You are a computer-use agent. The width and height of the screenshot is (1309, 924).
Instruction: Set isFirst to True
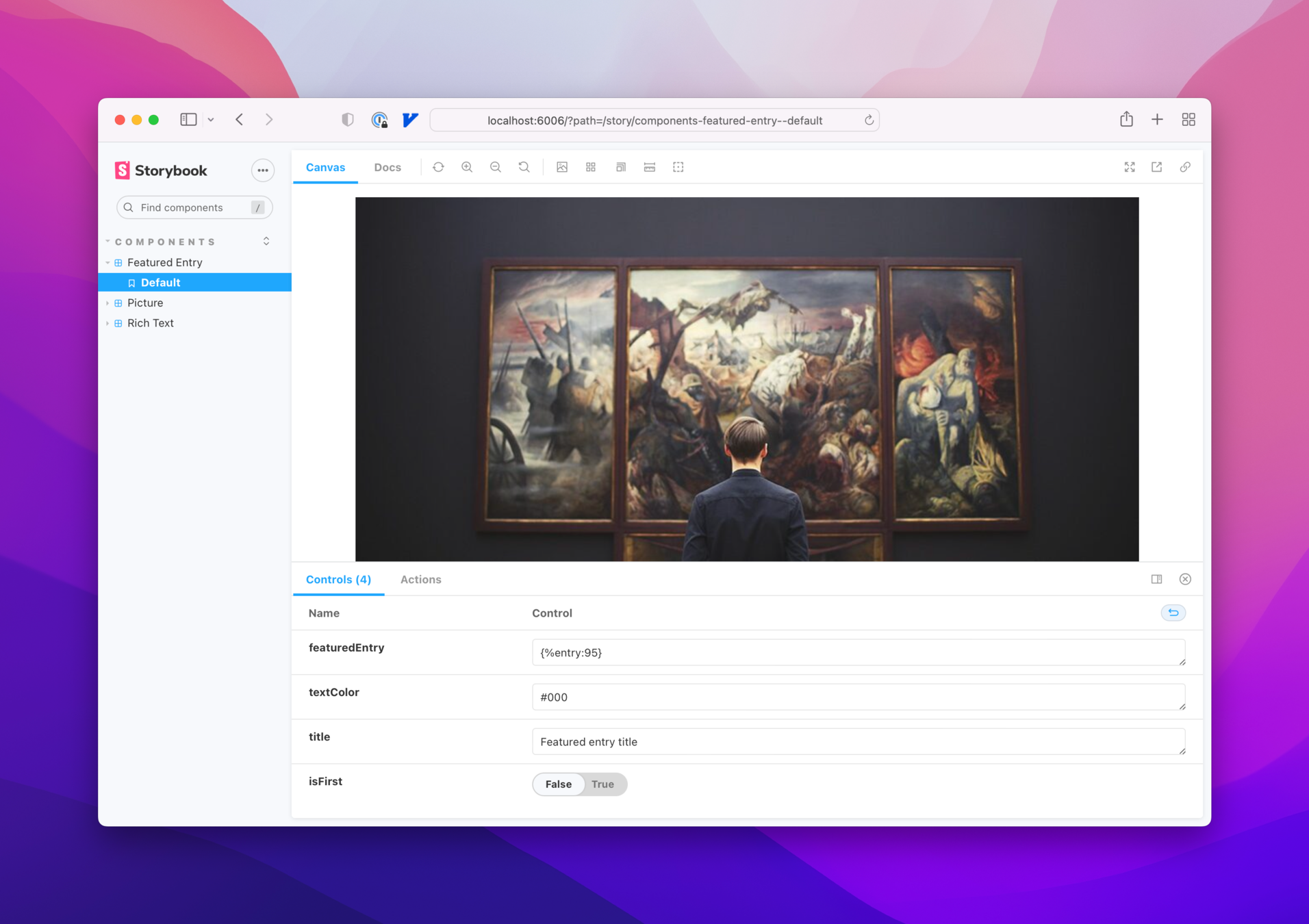tap(602, 784)
